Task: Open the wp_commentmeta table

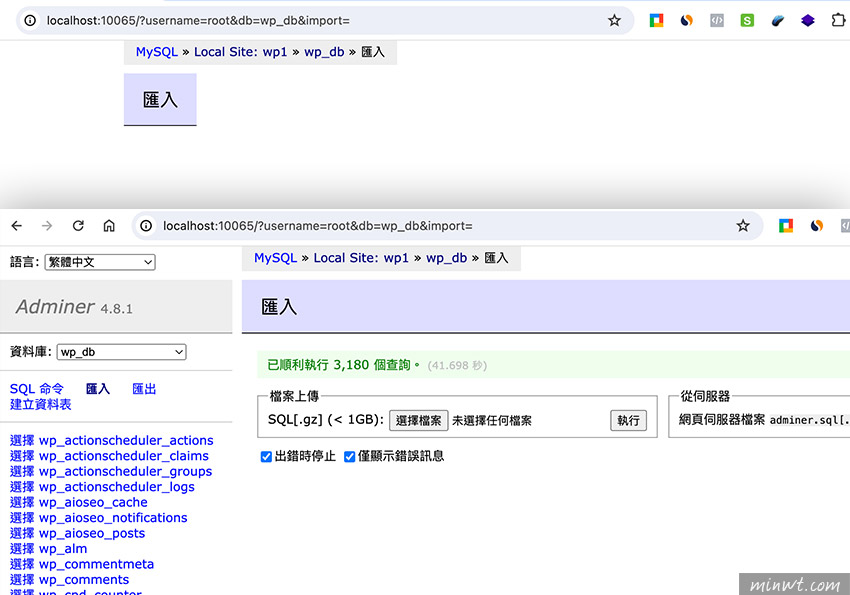Action: point(96,564)
